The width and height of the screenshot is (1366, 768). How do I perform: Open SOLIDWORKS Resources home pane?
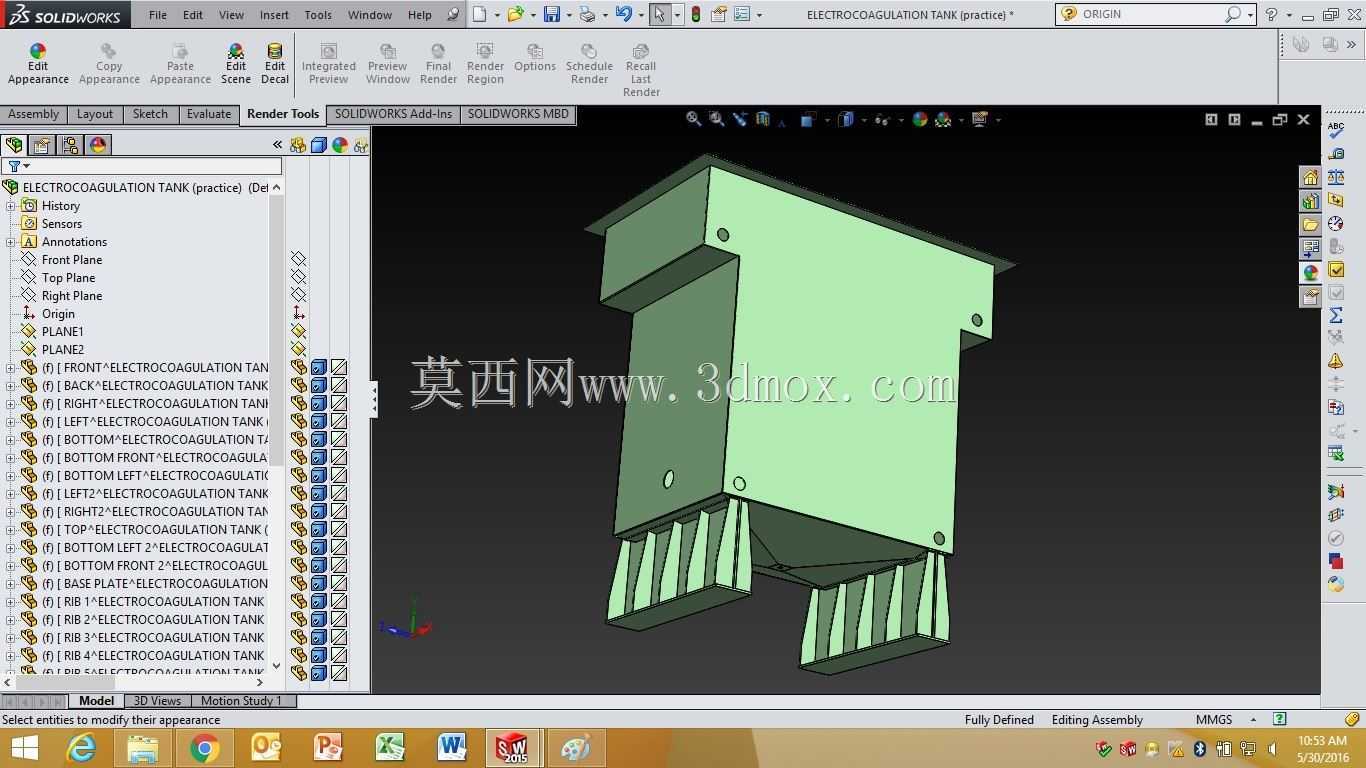coord(1310,177)
